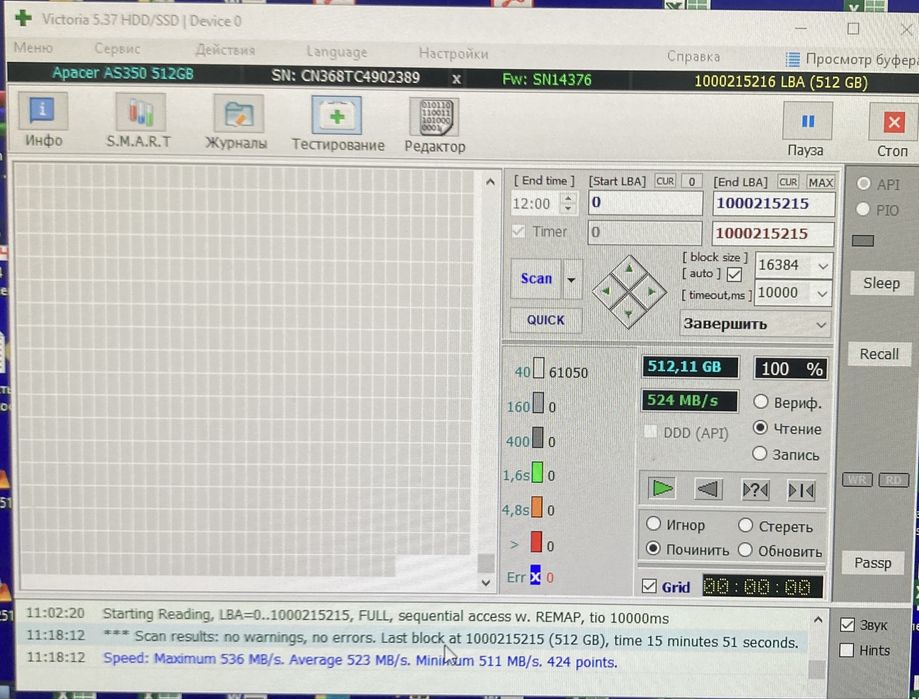
Task: Click the blue Err X marker icon
Action: 535,575
